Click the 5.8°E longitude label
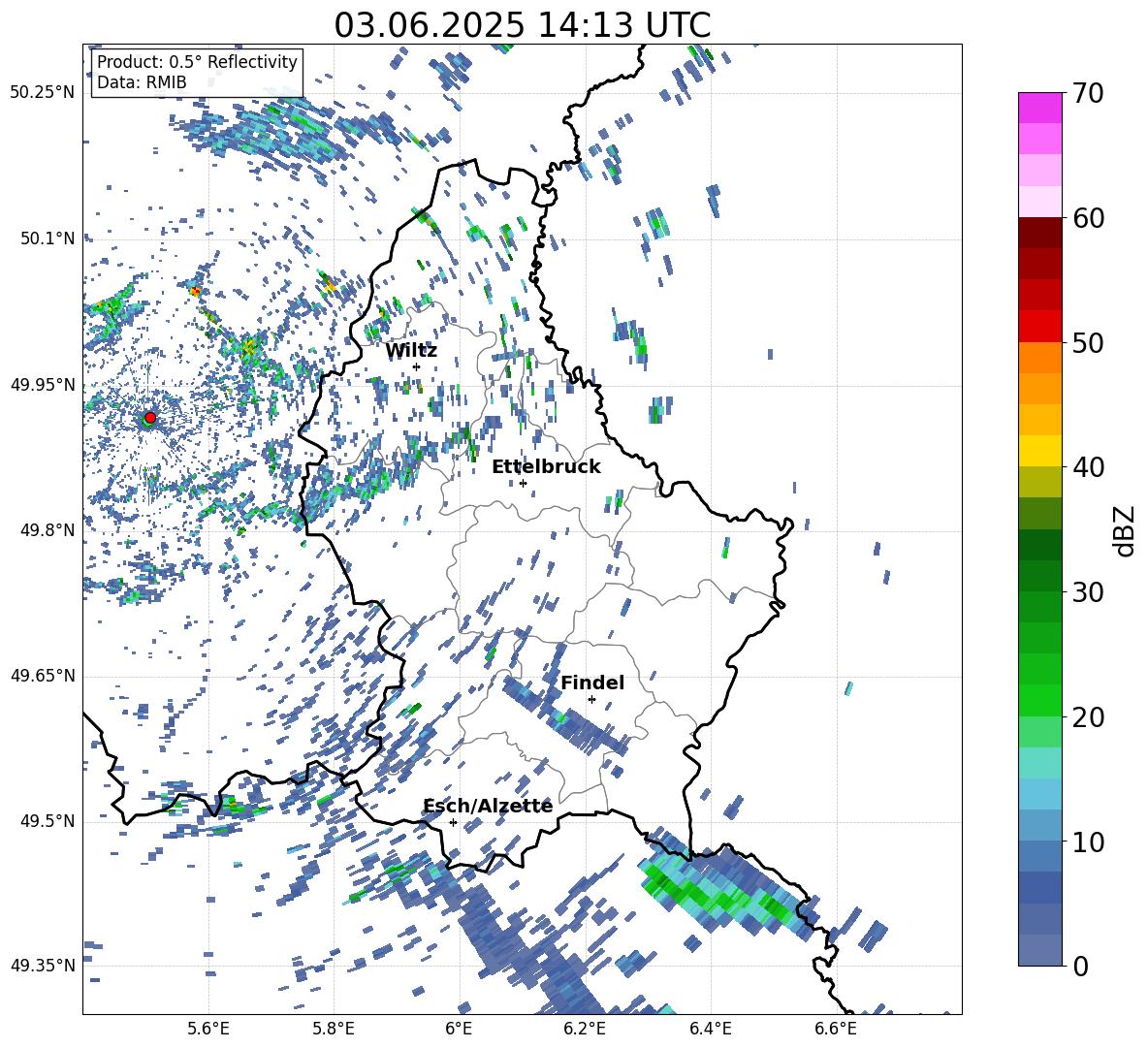Screen dimensions: 1148x1048 tap(334, 1029)
